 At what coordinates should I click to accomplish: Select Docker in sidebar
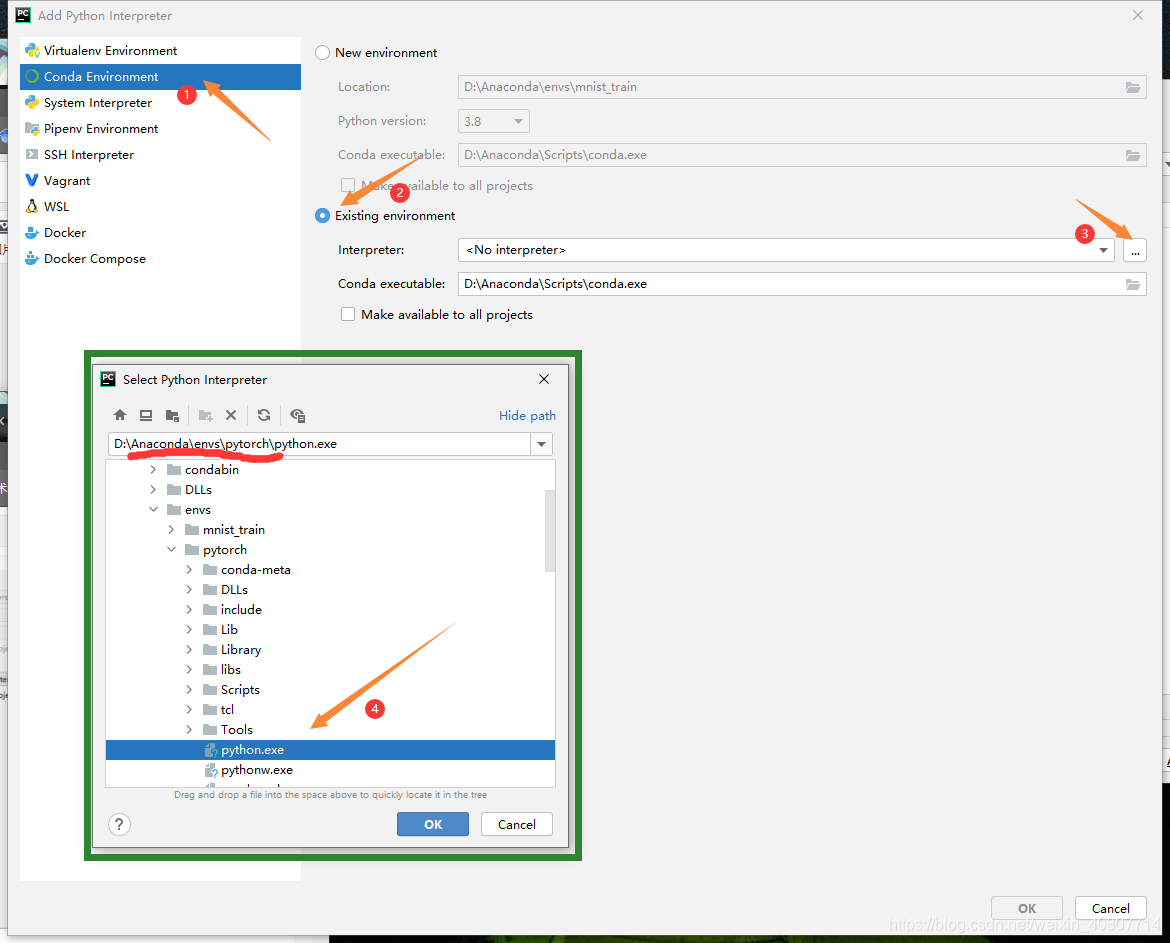coord(160,233)
